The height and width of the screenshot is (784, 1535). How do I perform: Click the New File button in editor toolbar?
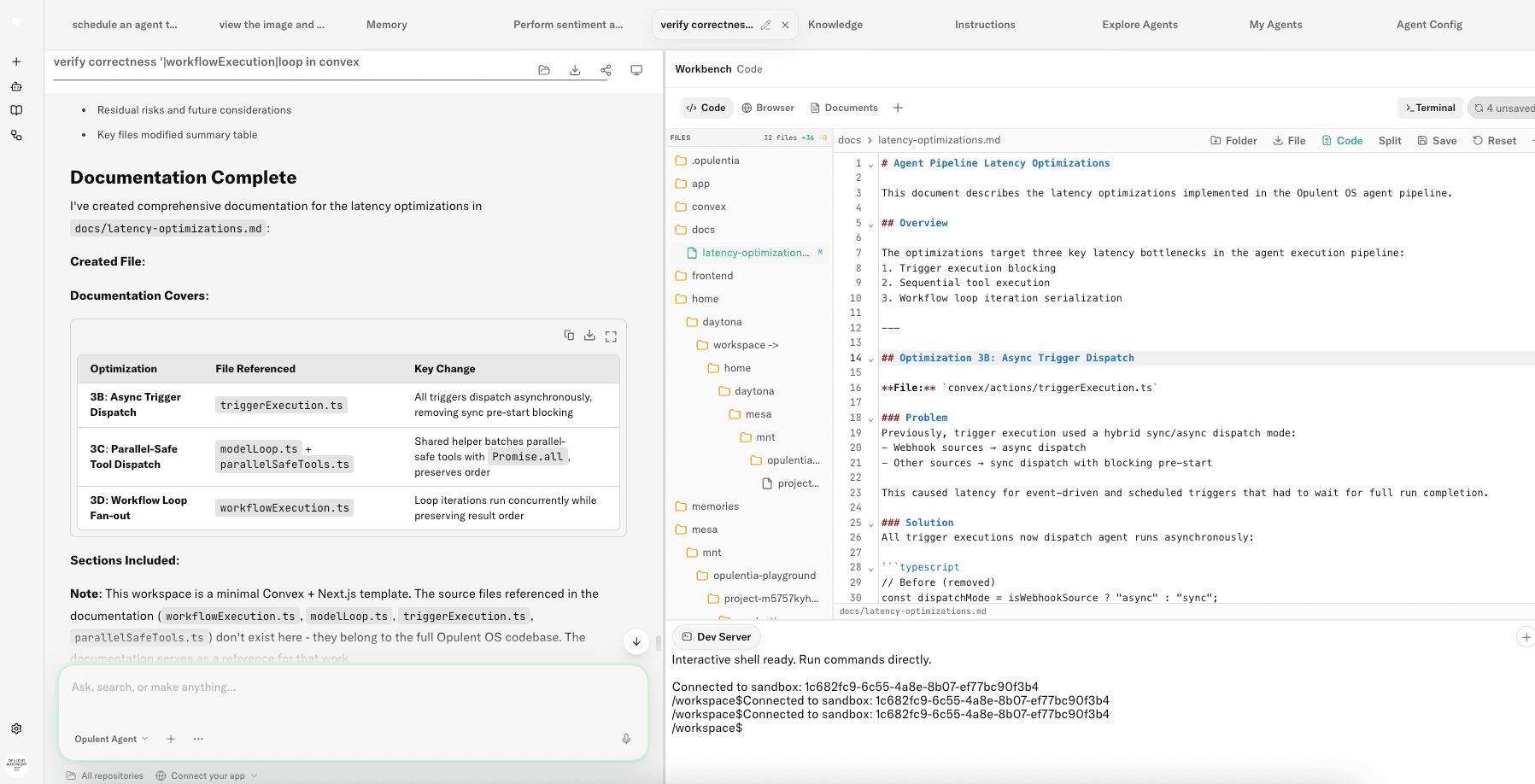tap(1289, 141)
